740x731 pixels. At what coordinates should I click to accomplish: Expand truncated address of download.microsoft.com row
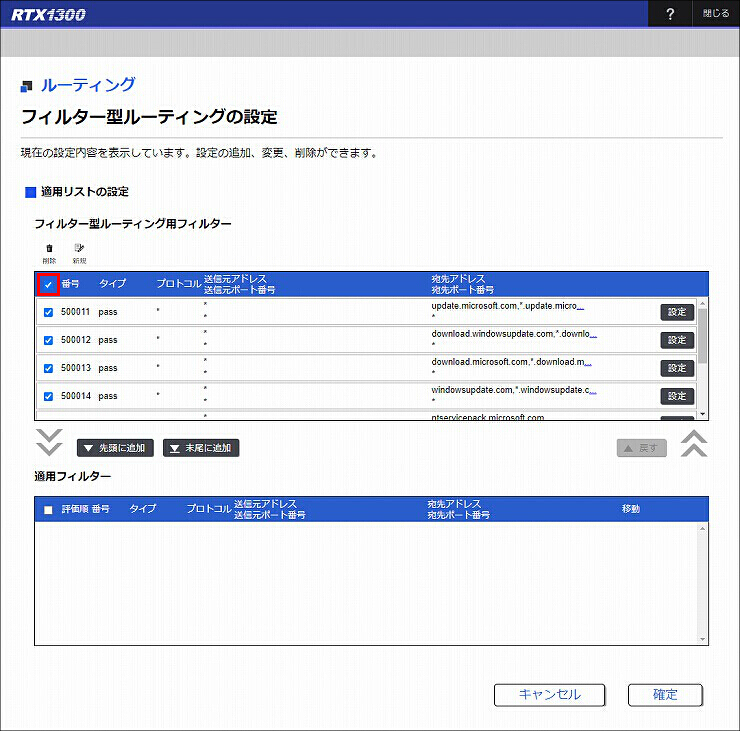(588, 363)
